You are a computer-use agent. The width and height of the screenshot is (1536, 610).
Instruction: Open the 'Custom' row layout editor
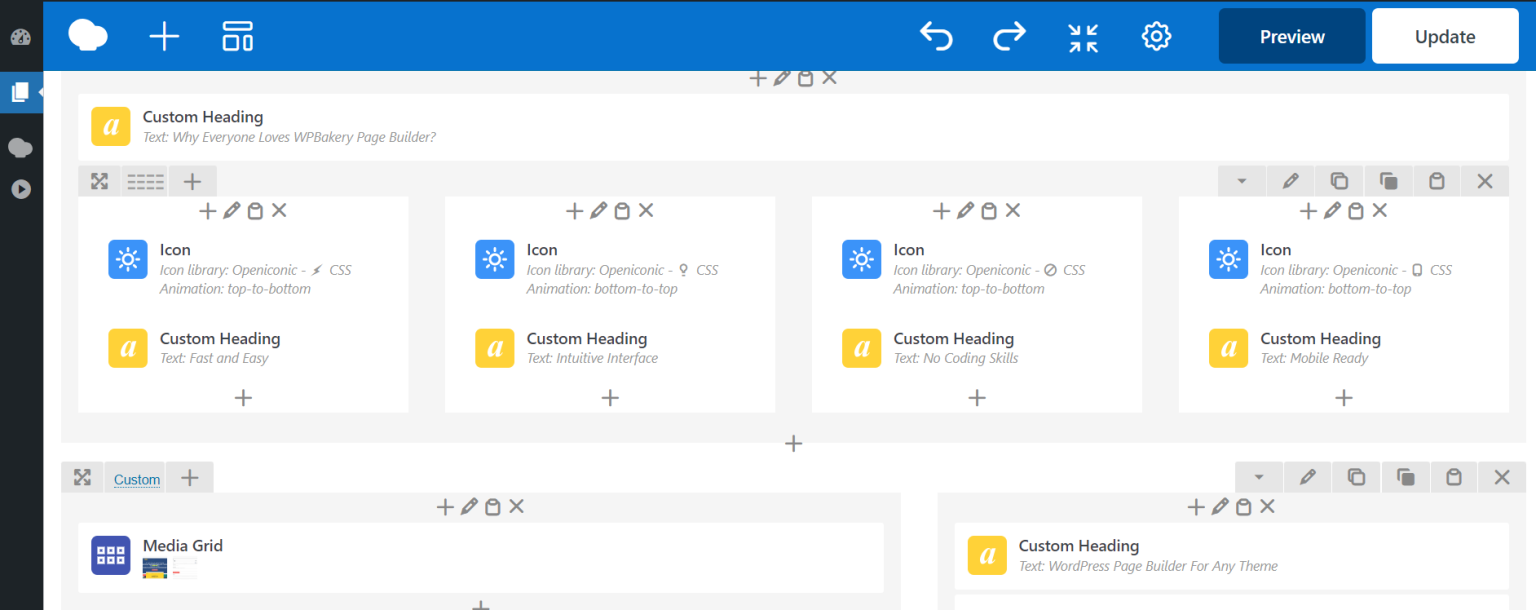coord(135,479)
